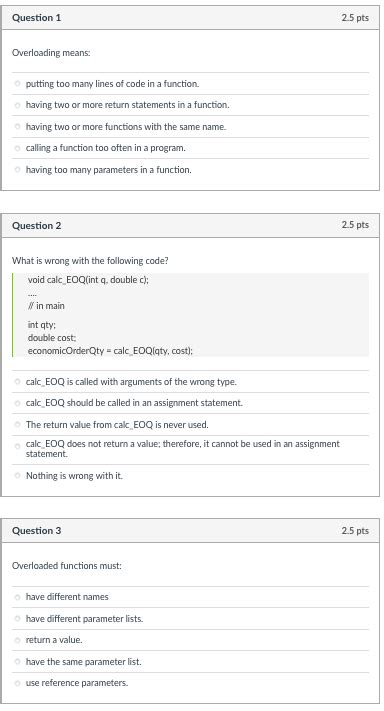The height and width of the screenshot is (711, 384).
Task: Choose 'use reference parameters' radio option
Action: point(17,683)
